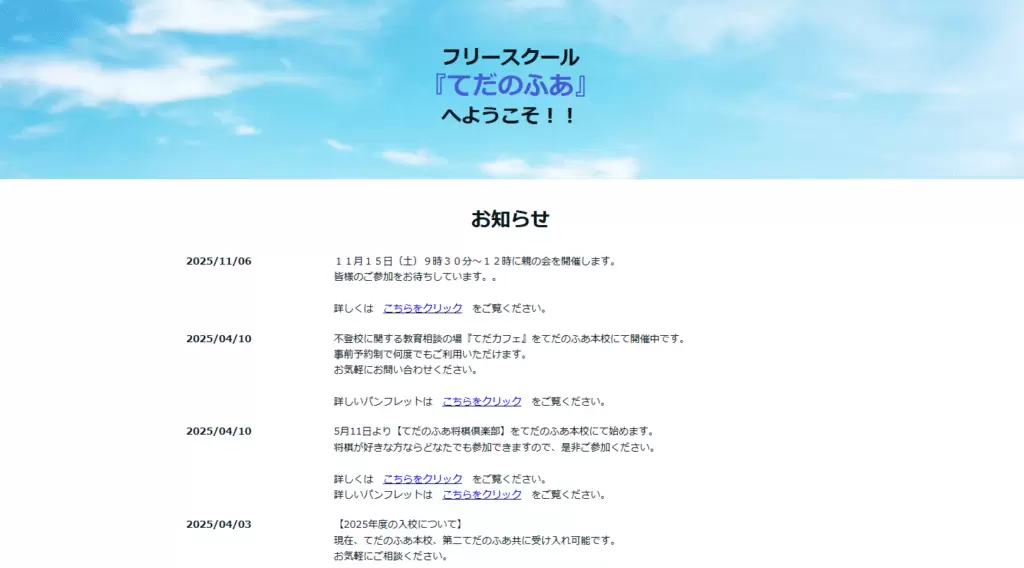Click the へようこそ！！ banner text
The image size is (1024, 568).
(x=509, y=116)
